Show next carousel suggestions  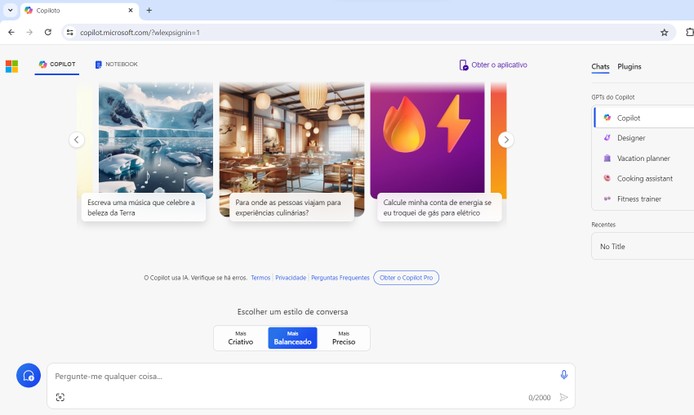click(506, 140)
